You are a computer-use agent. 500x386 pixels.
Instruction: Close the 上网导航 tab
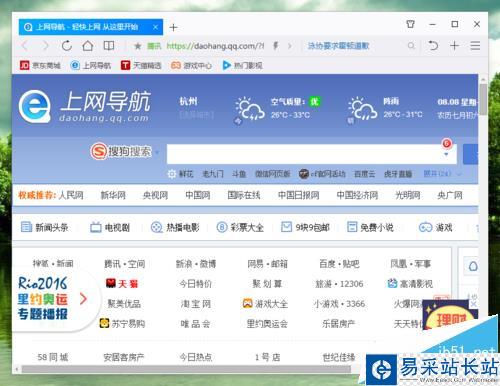click(155, 27)
